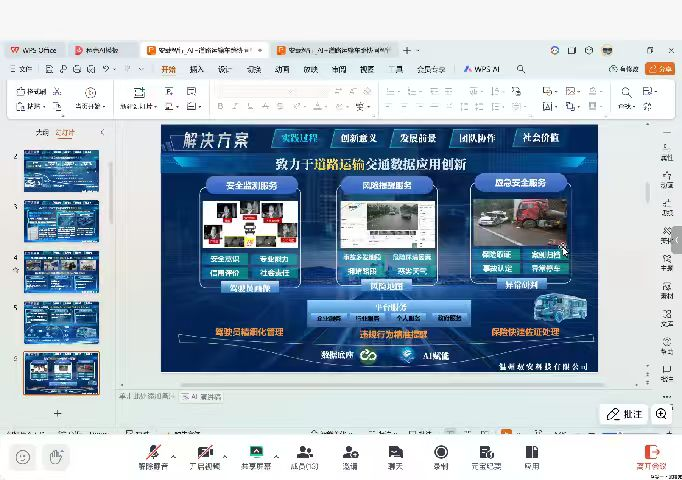This screenshot has width=682, height=480.
Task: Open the meeting chat
Action: pyautogui.click(x=395, y=453)
